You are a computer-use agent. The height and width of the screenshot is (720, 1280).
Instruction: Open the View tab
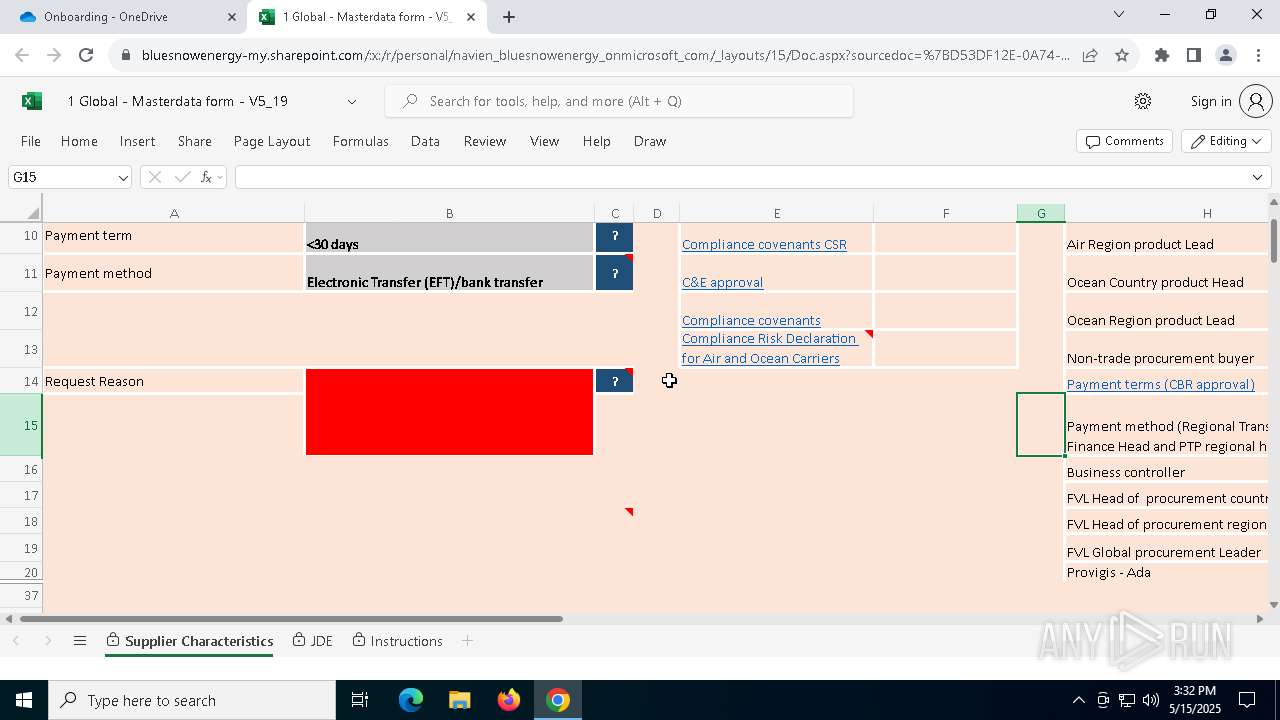point(544,141)
